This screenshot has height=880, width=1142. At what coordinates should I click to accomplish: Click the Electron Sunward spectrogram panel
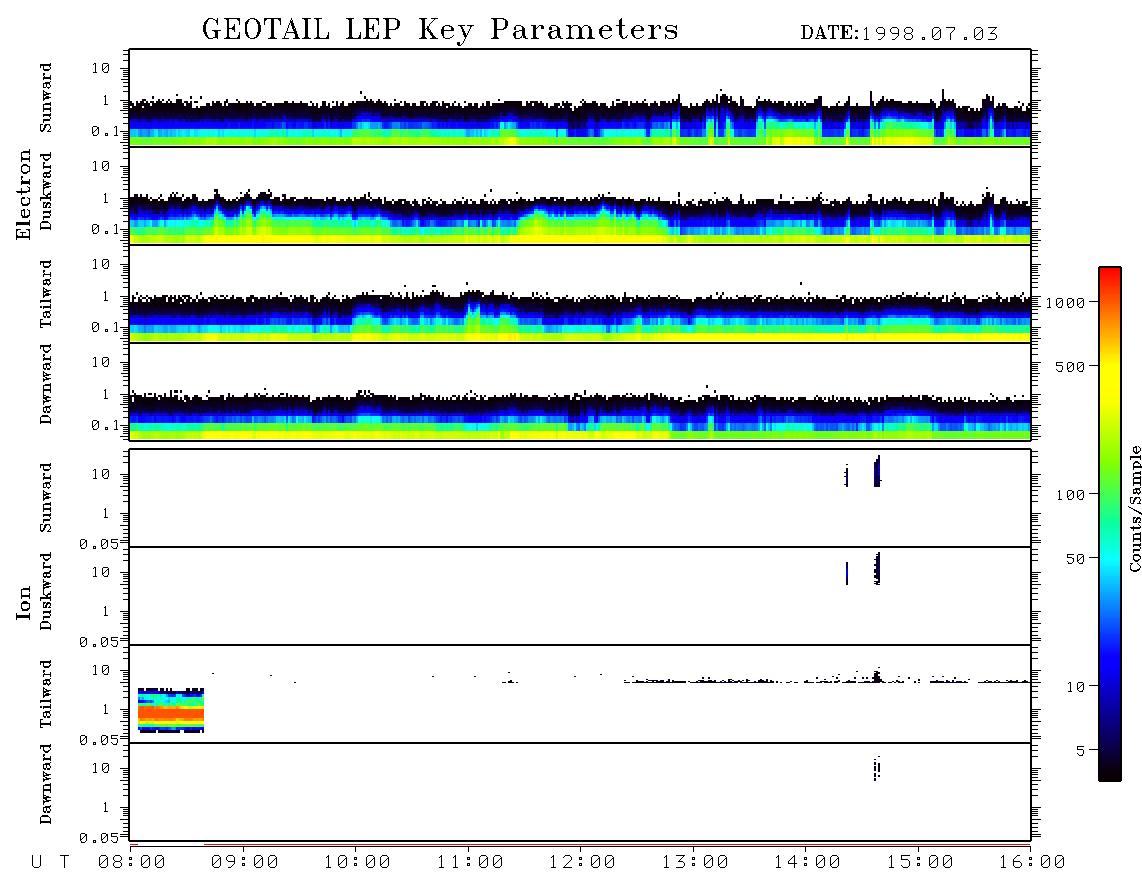(x=580, y=98)
